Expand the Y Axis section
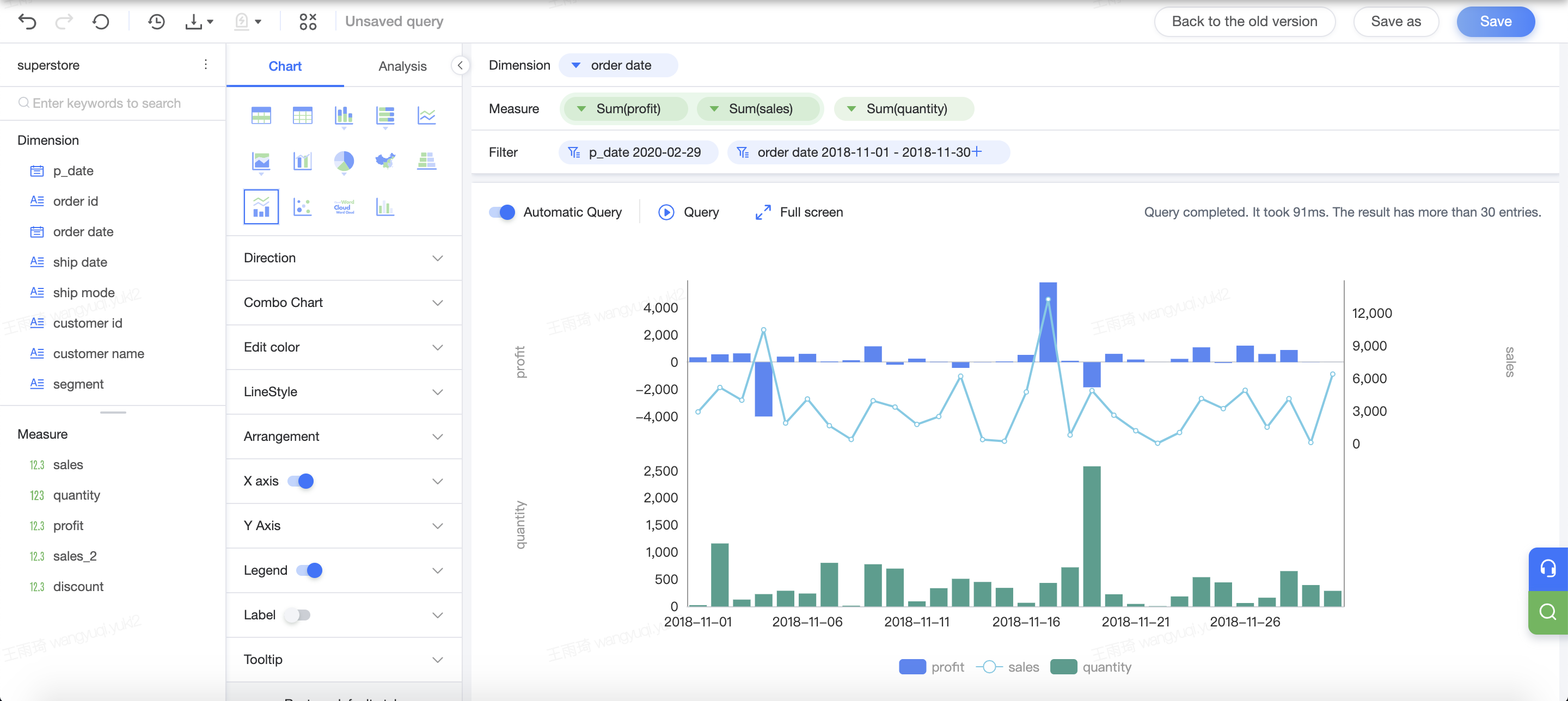The image size is (1568, 701). 344,526
